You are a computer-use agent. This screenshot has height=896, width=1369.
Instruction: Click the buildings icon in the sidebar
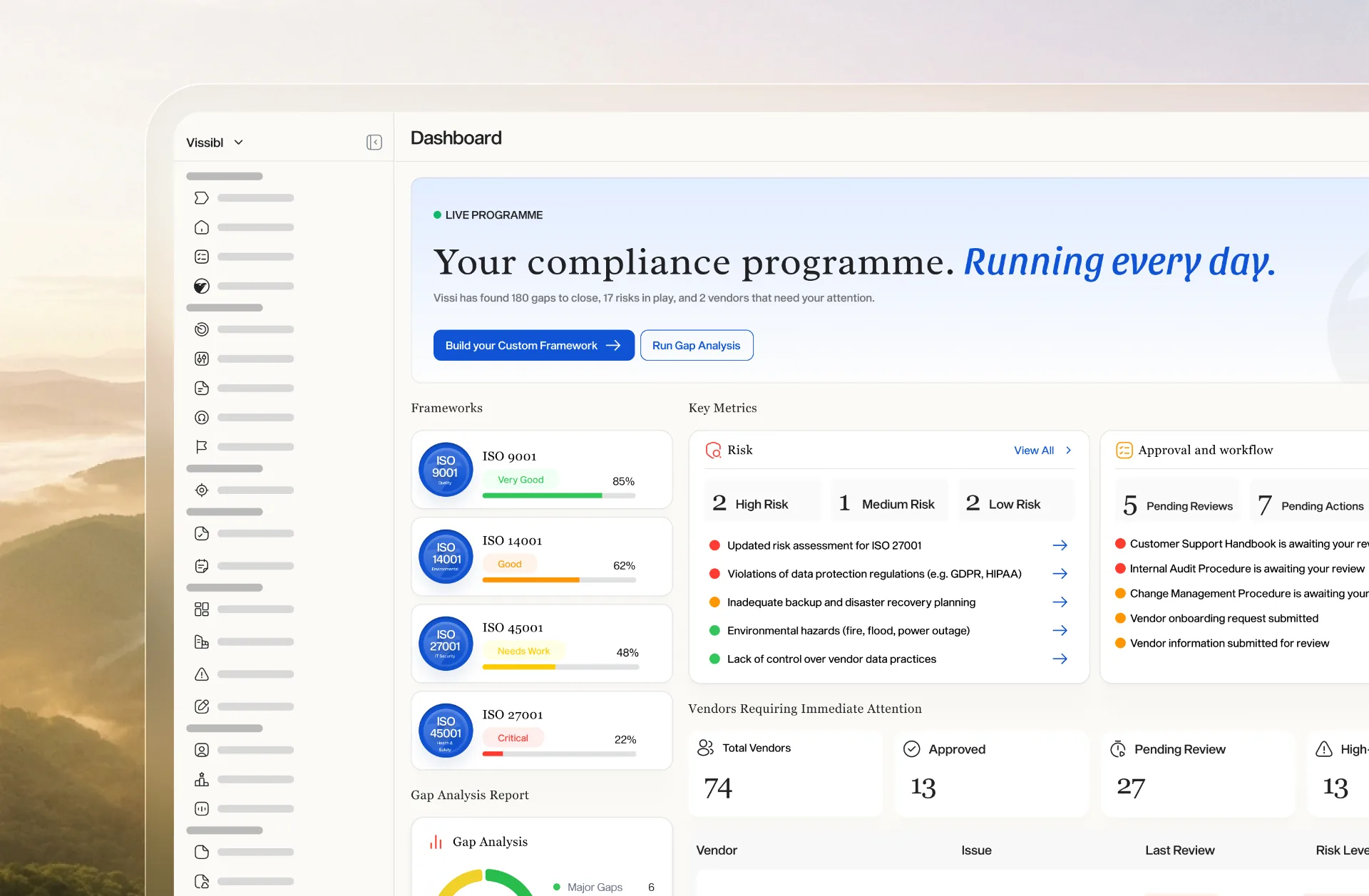pos(202,642)
